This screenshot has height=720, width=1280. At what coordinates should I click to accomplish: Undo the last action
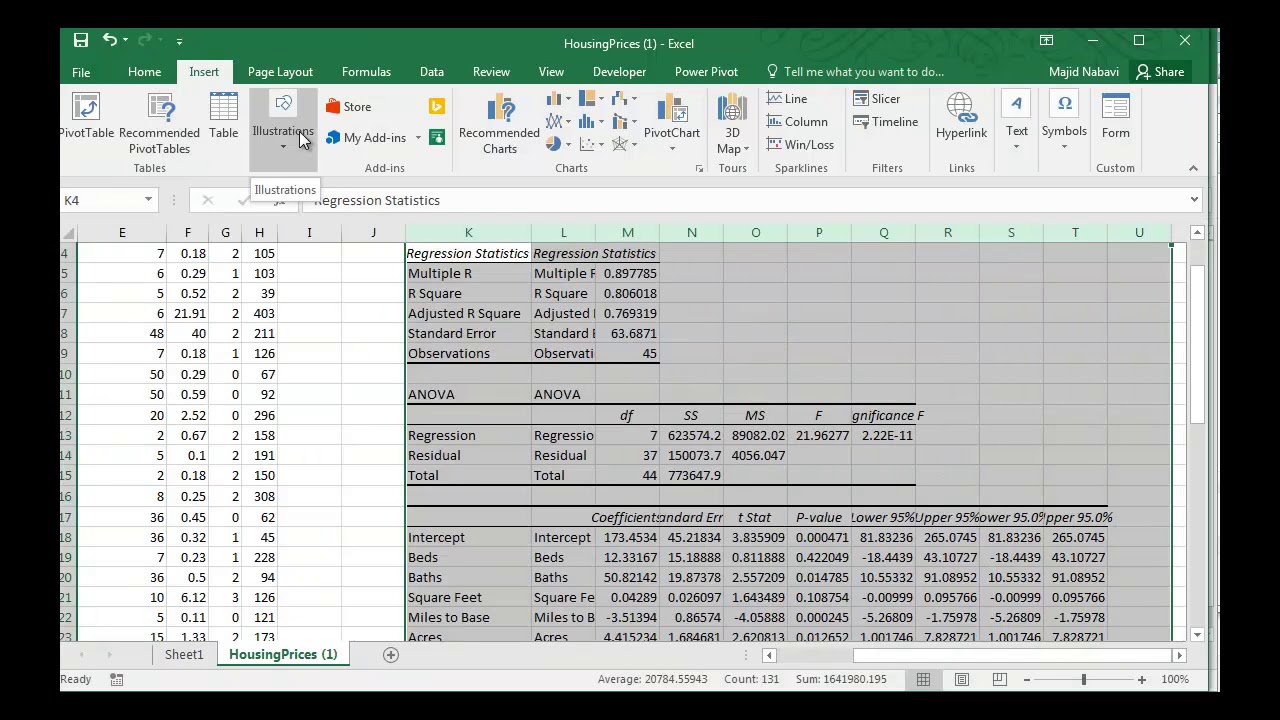coord(109,41)
